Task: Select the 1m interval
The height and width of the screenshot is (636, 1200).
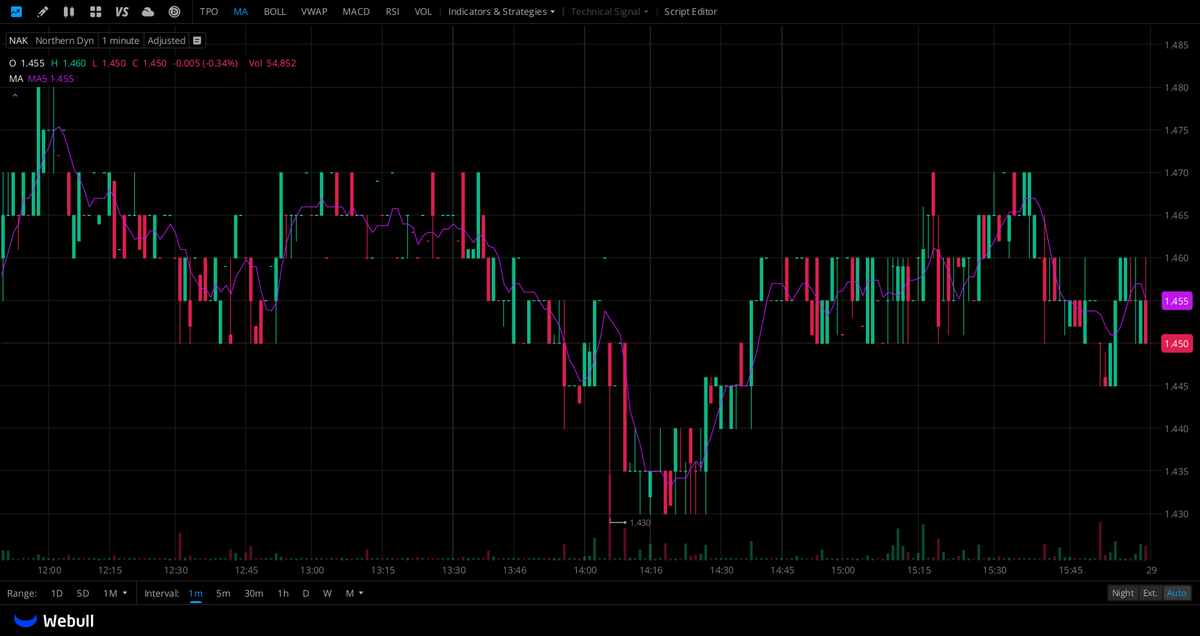Action: 195,593
